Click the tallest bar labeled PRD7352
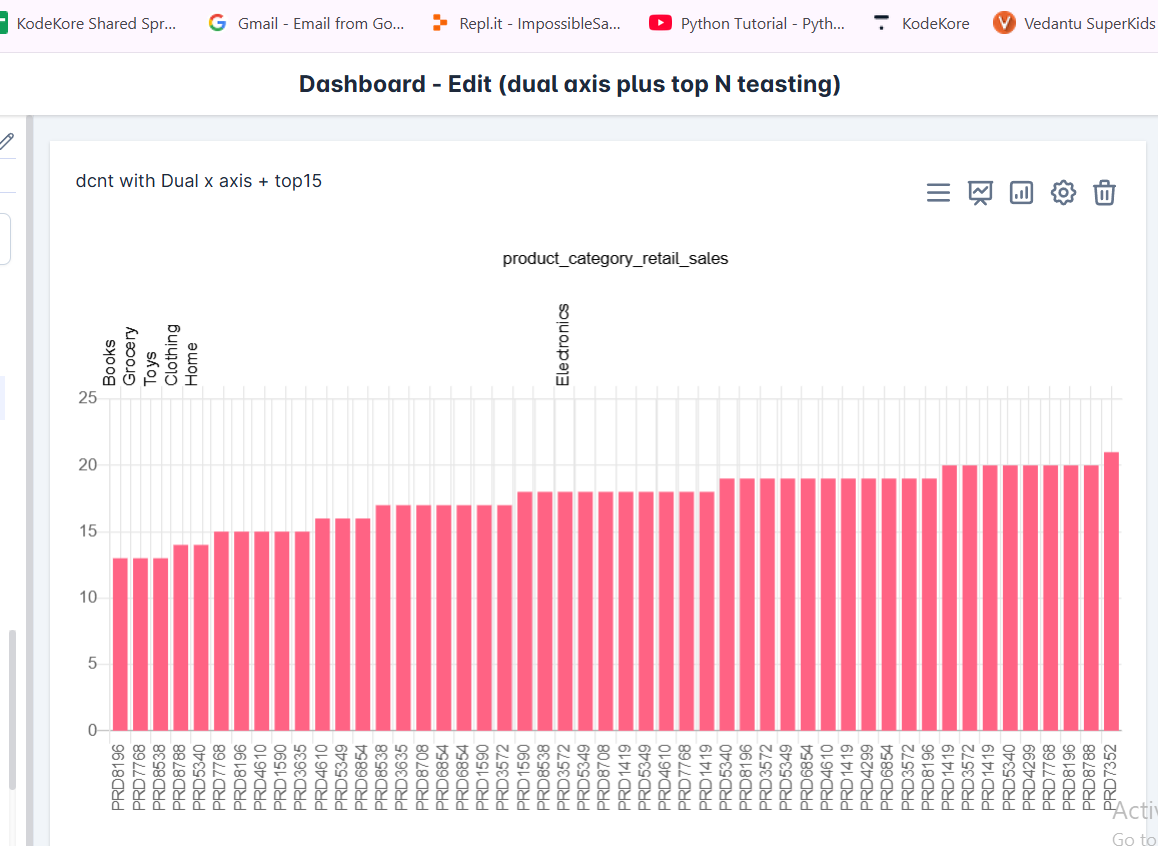 (x=1111, y=590)
